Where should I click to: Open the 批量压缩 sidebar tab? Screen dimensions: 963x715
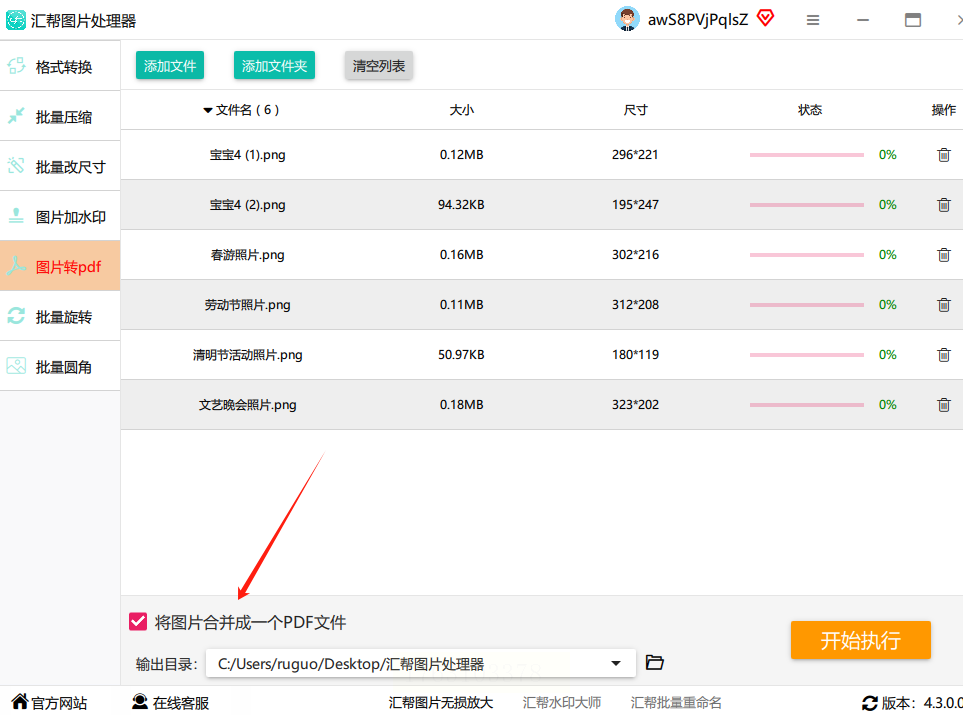pos(60,117)
